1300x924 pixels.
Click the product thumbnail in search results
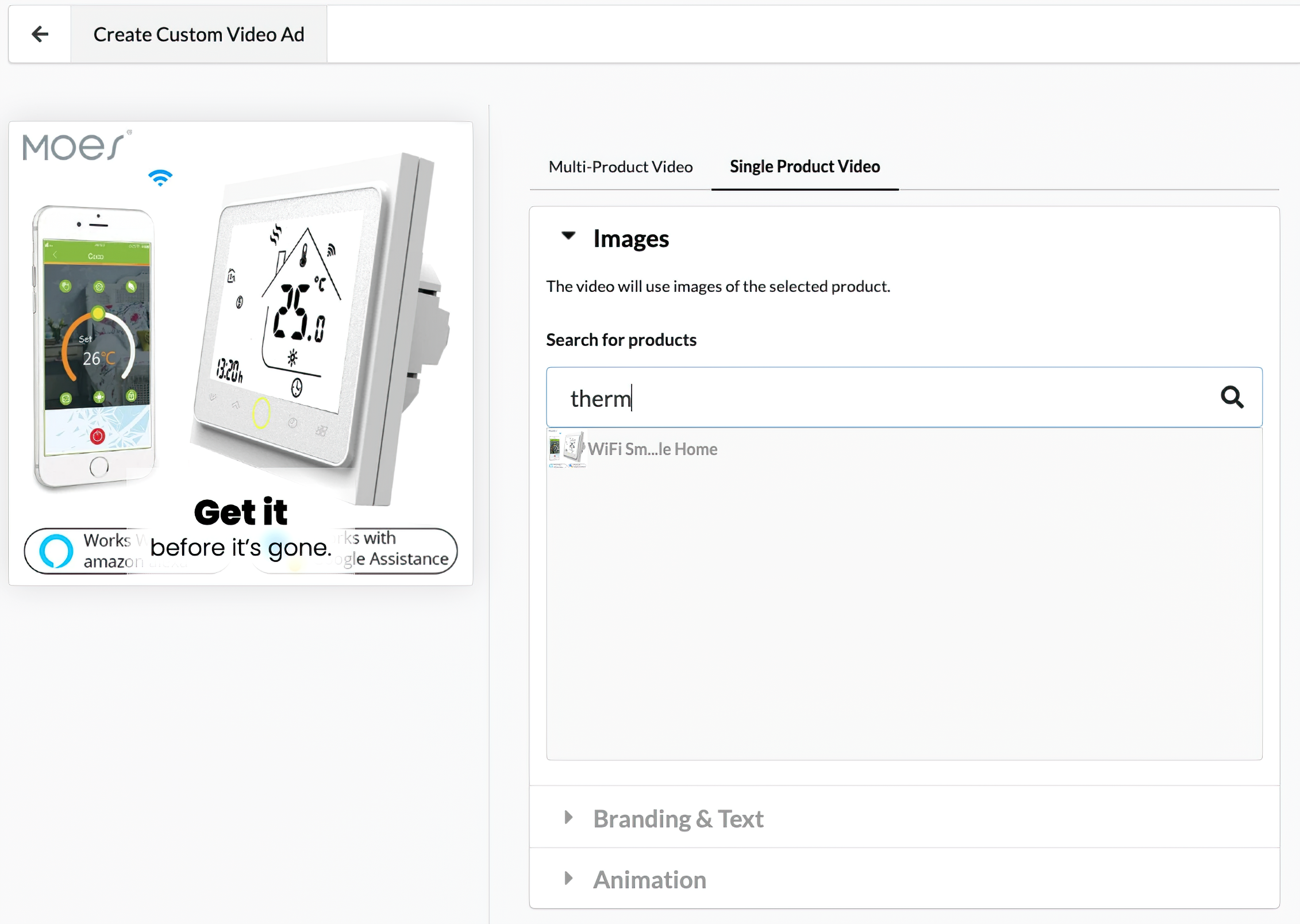click(567, 449)
